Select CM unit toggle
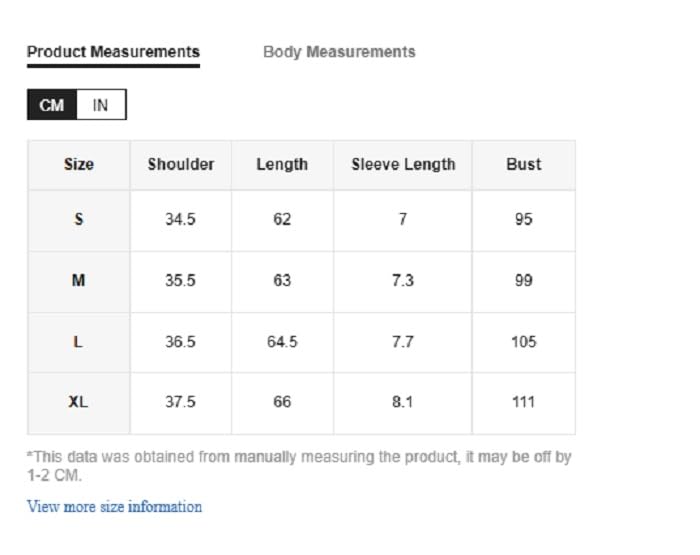 pyautogui.click(x=52, y=105)
